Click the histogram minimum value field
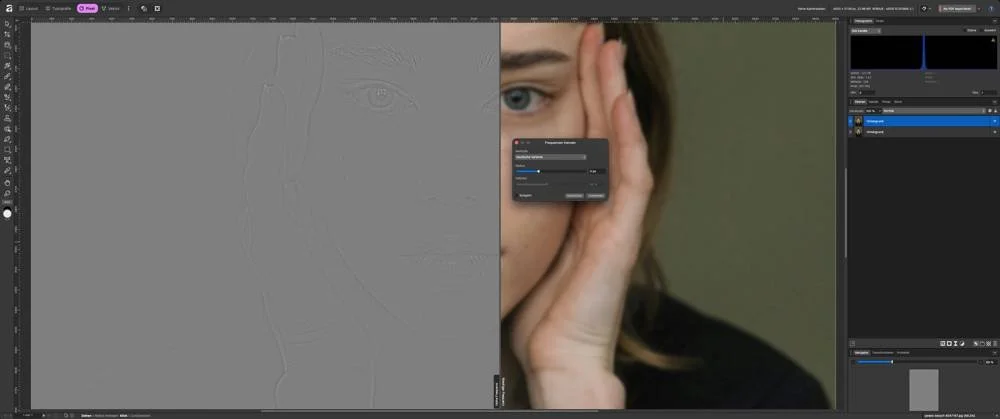Image resolution: width=1000 pixels, height=419 pixels. pyautogui.click(x=867, y=92)
